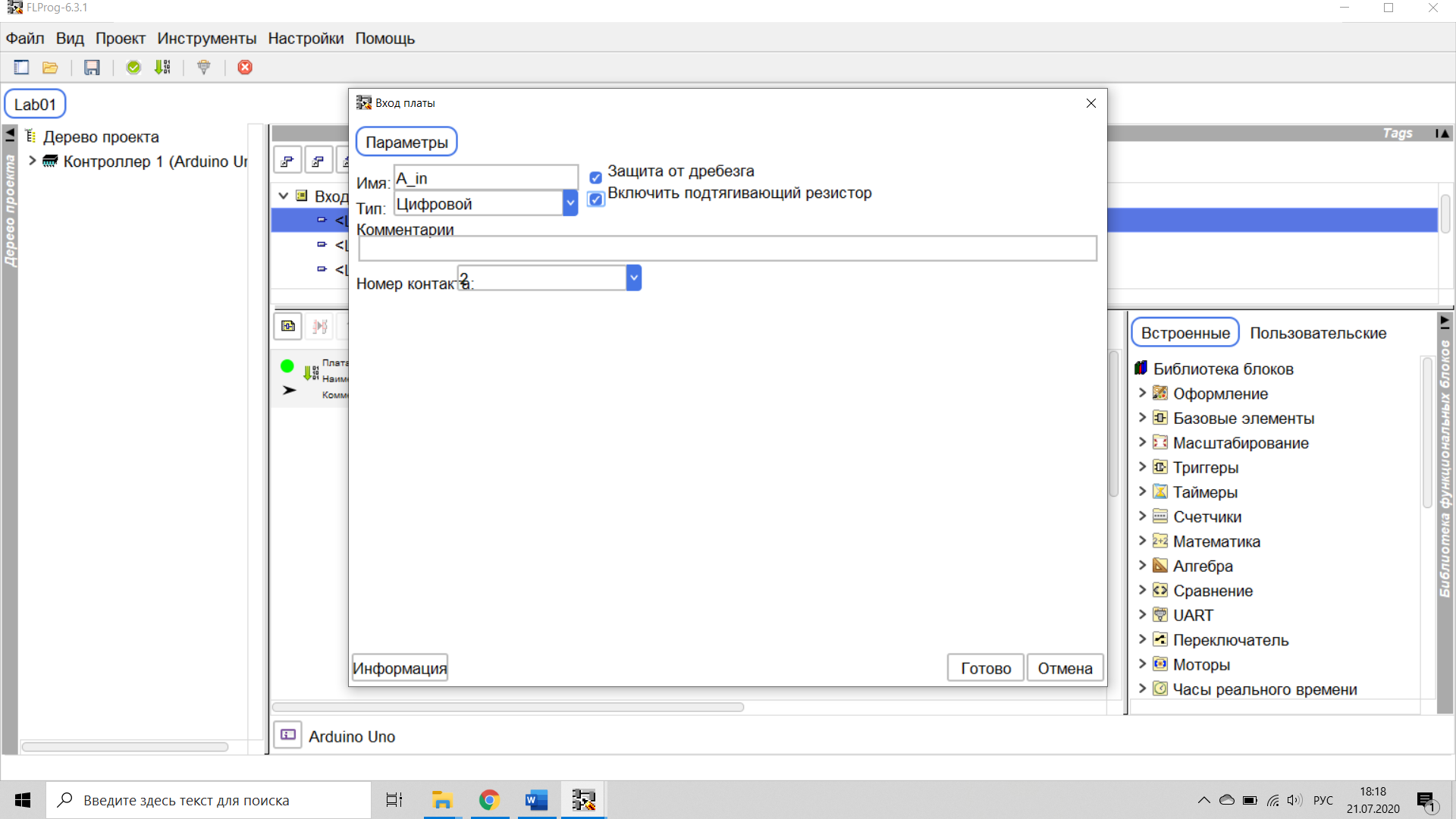1456x819 pixels.
Task: Switch to the Пользовательские tab
Action: coord(1318,333)
